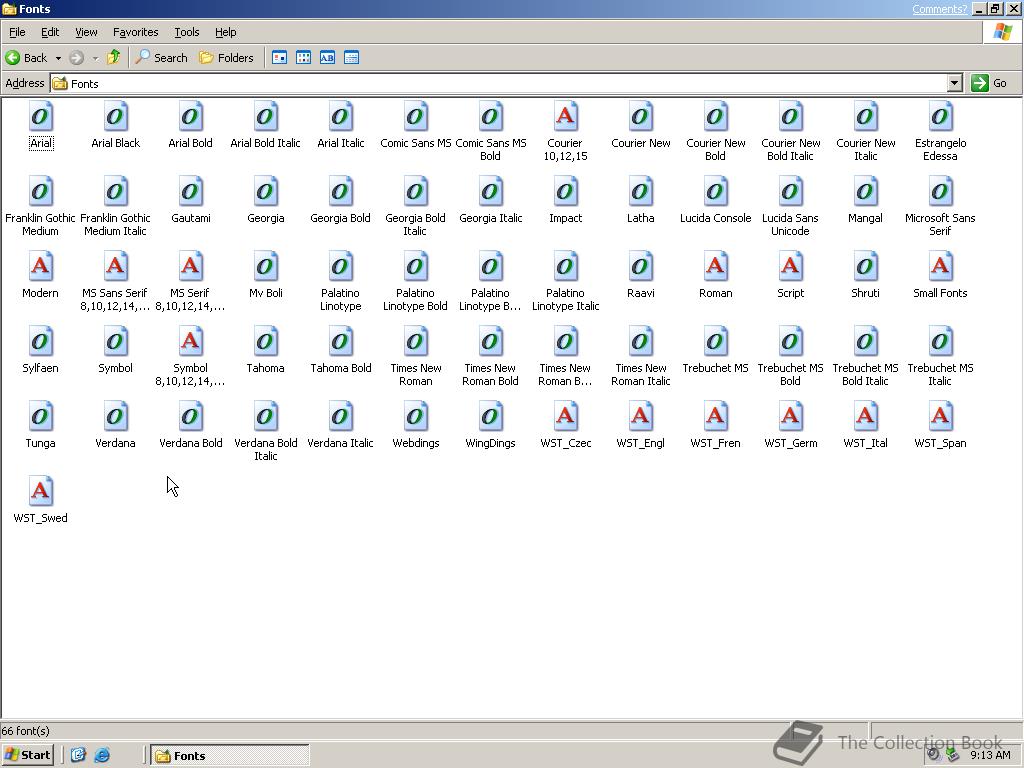The height and width of the screenshot is (768, 1024).
Task: Click the Search toolbar button
Action: (161, 57)
